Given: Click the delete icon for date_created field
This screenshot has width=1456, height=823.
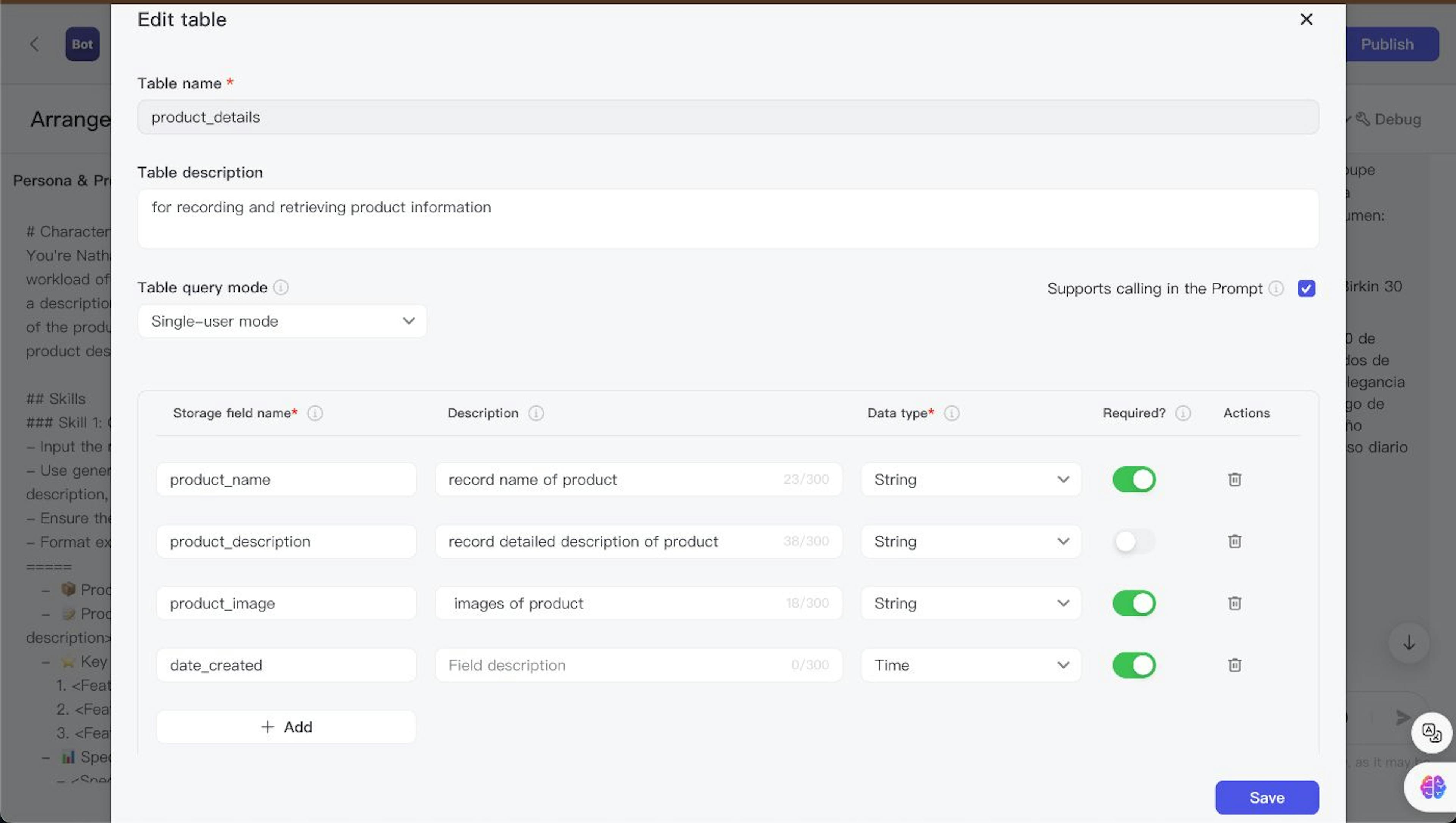Looking at the screenshot, I should [x=1234, y=665].
